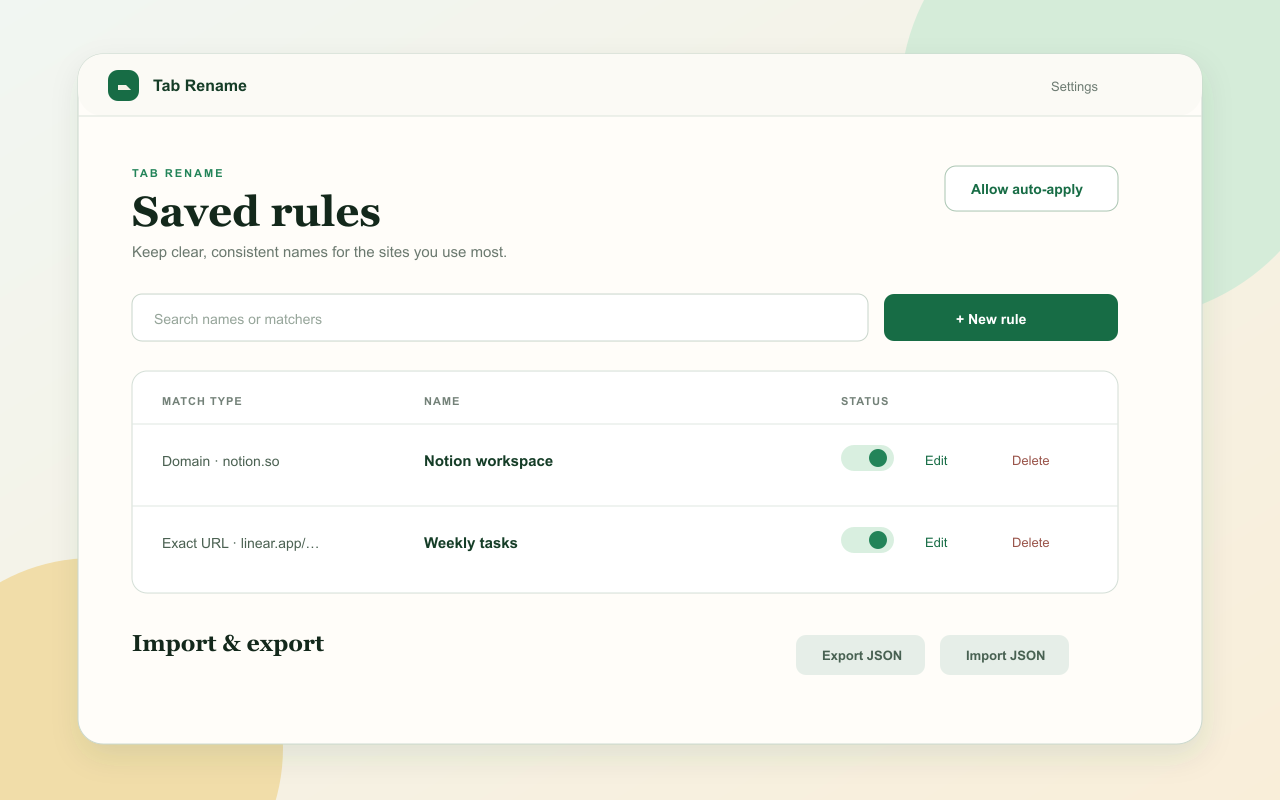
Task: Edit the Notion workspace rule
Action: tap(936, 461)
